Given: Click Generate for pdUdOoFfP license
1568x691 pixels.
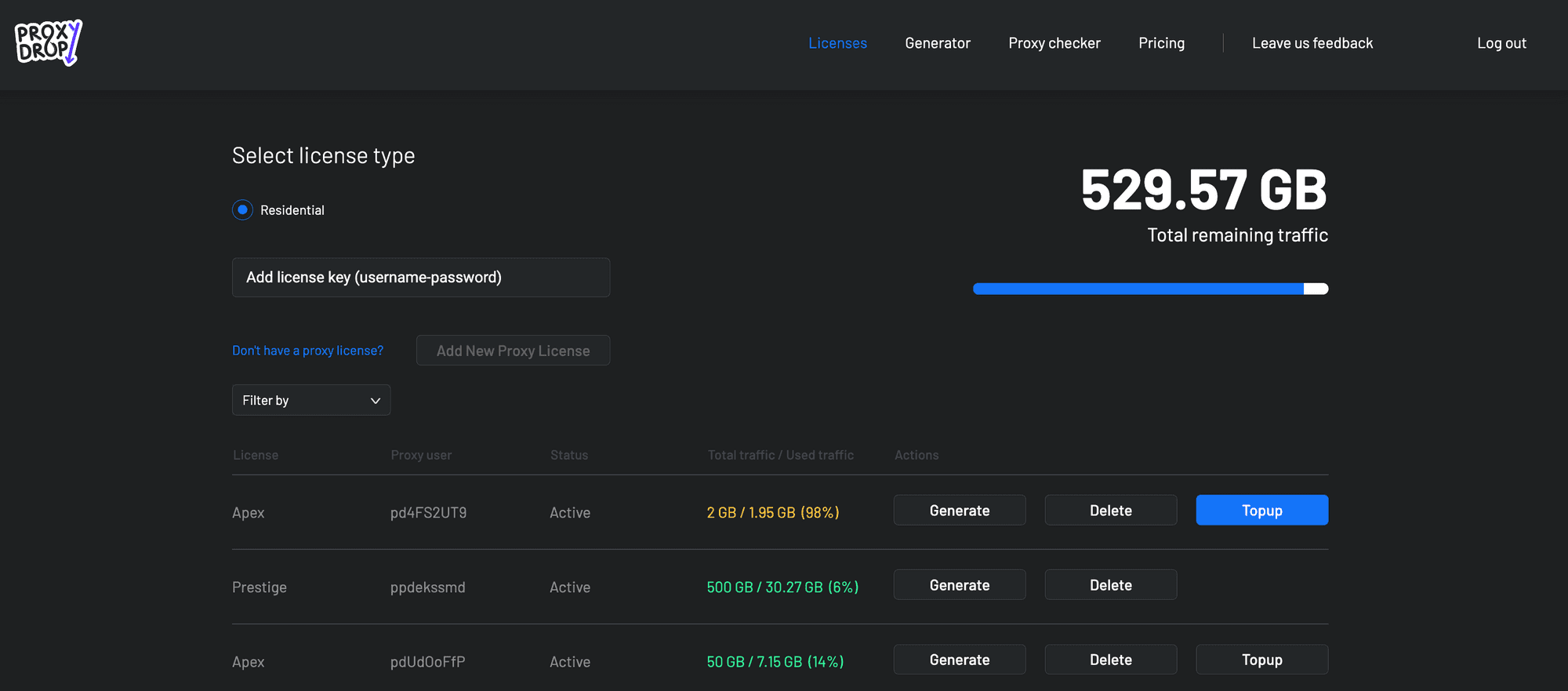Looking at the screenshot, I should pos(960,660).
